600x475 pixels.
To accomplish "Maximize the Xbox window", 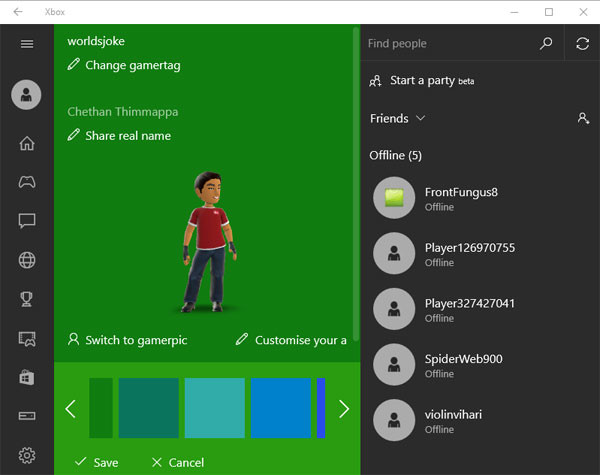I will pos(549,12).
